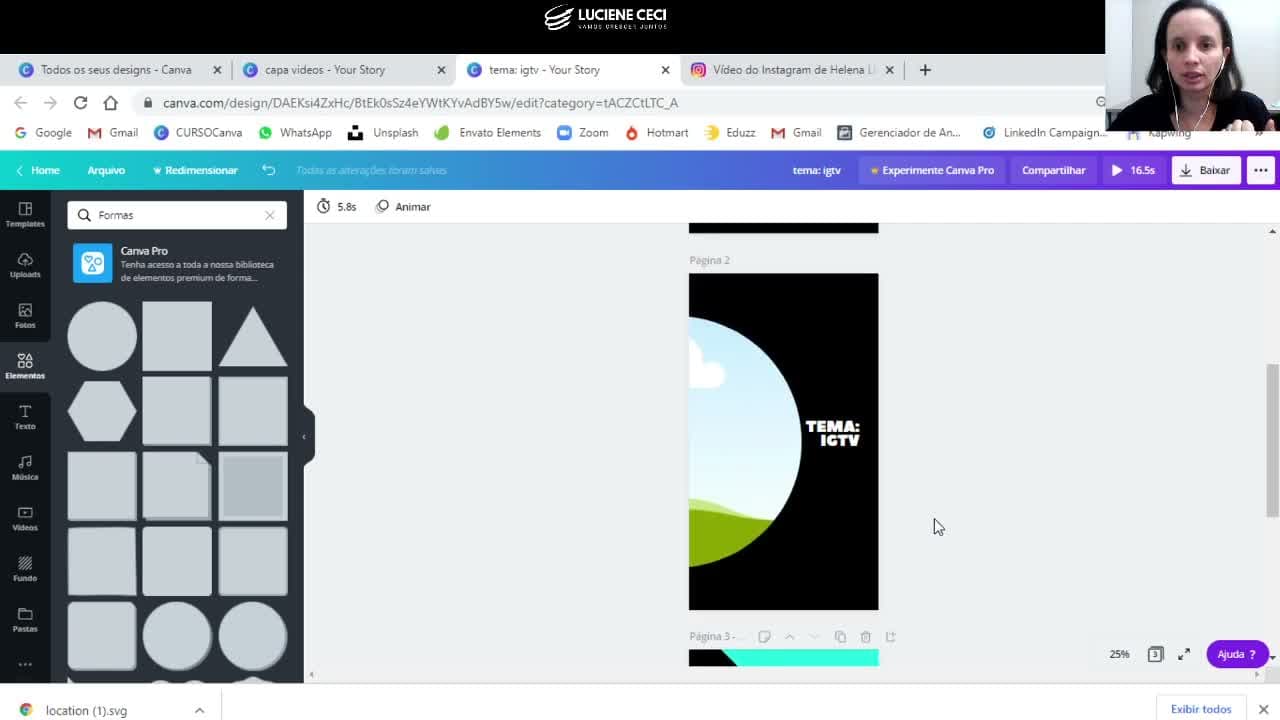
Task: Open the Templates panel in the sidebar
Action: click(25, 214)
